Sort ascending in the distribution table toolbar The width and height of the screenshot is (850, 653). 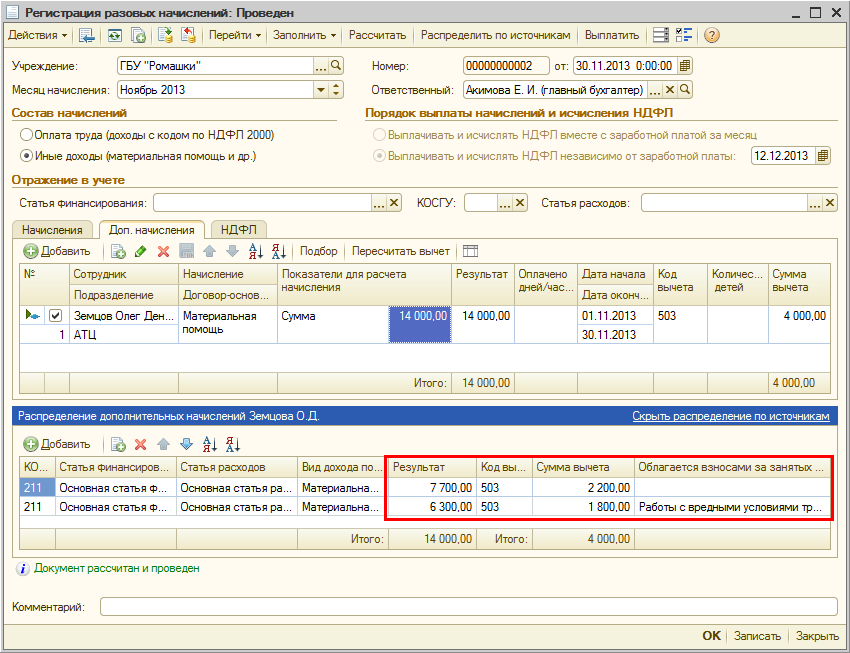click(x=210, y=444)
